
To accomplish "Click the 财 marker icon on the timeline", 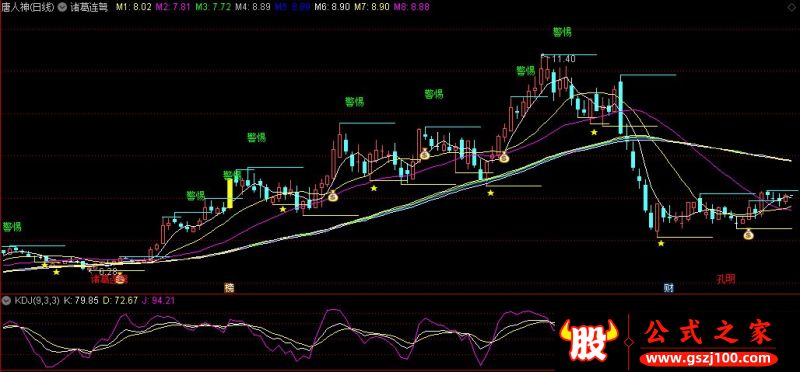I will 668,287.
